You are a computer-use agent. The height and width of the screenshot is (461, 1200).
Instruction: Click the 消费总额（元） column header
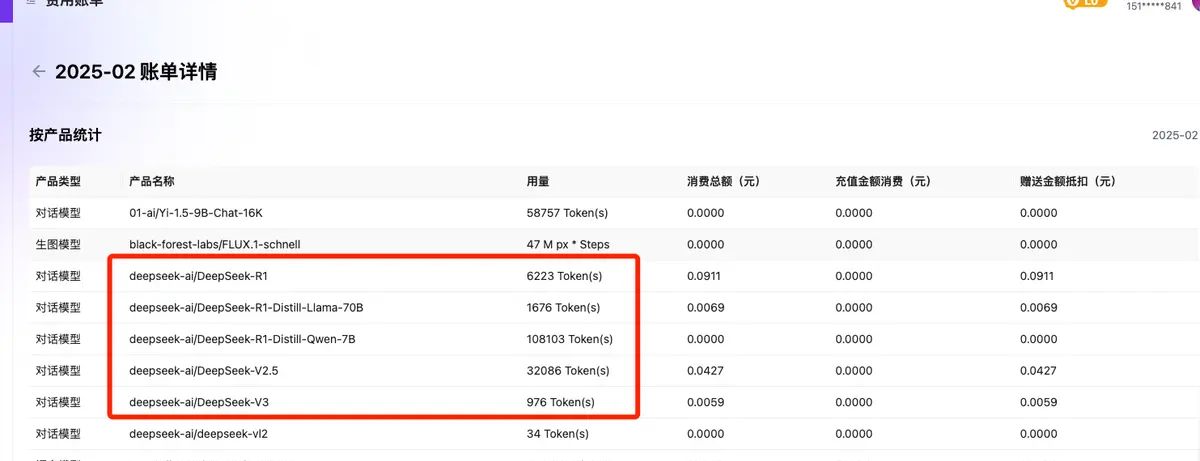tap(724, 181)
